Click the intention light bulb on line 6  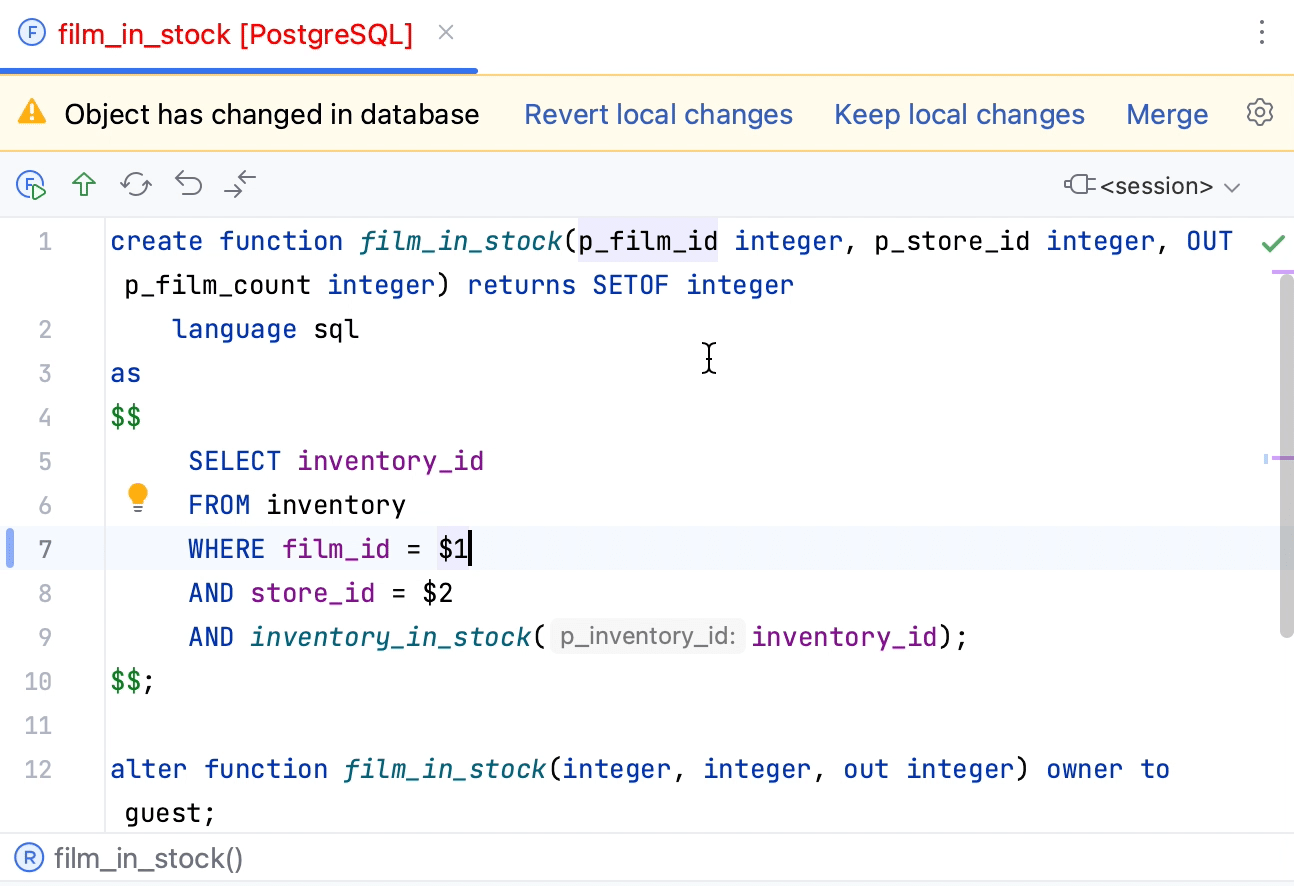click(x=137, y=497)
